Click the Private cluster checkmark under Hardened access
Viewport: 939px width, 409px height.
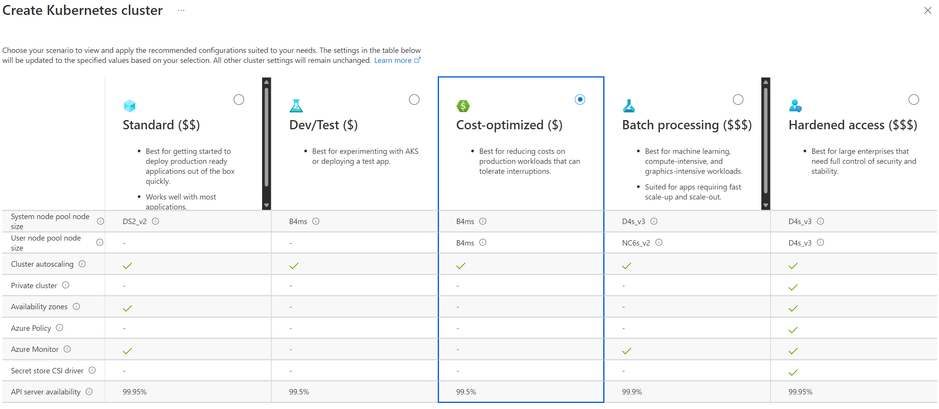793,287
